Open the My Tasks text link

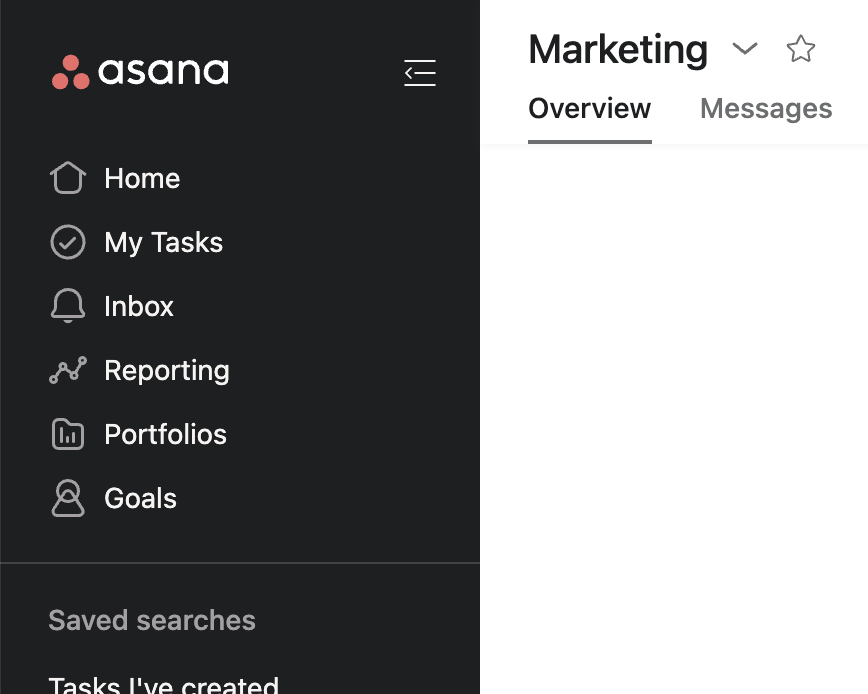pyautogui.click(x=164, y=243)
